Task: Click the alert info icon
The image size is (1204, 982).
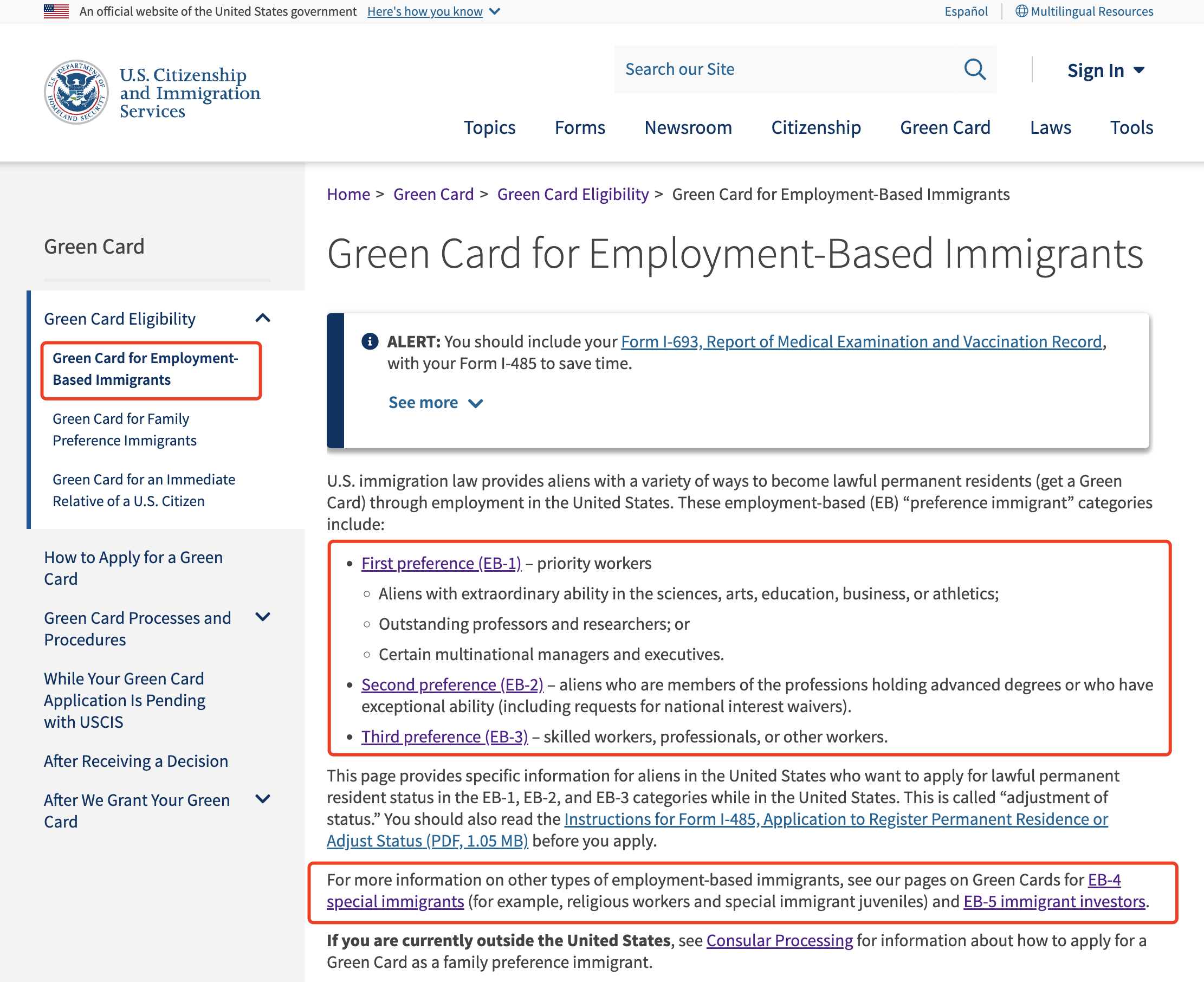Action: click(x=370, y=341)
